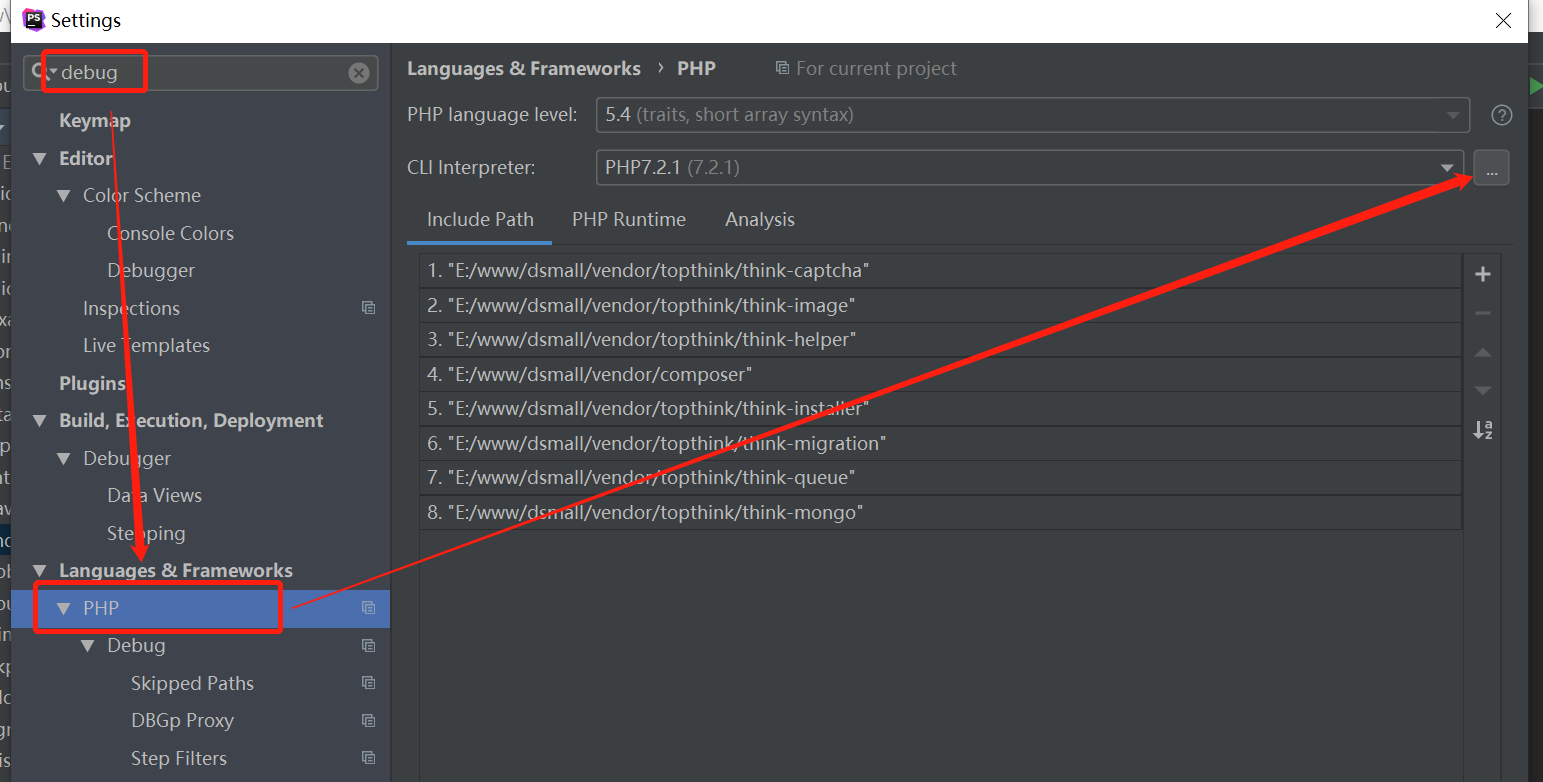Open Inspections settings

pos(131,308)
